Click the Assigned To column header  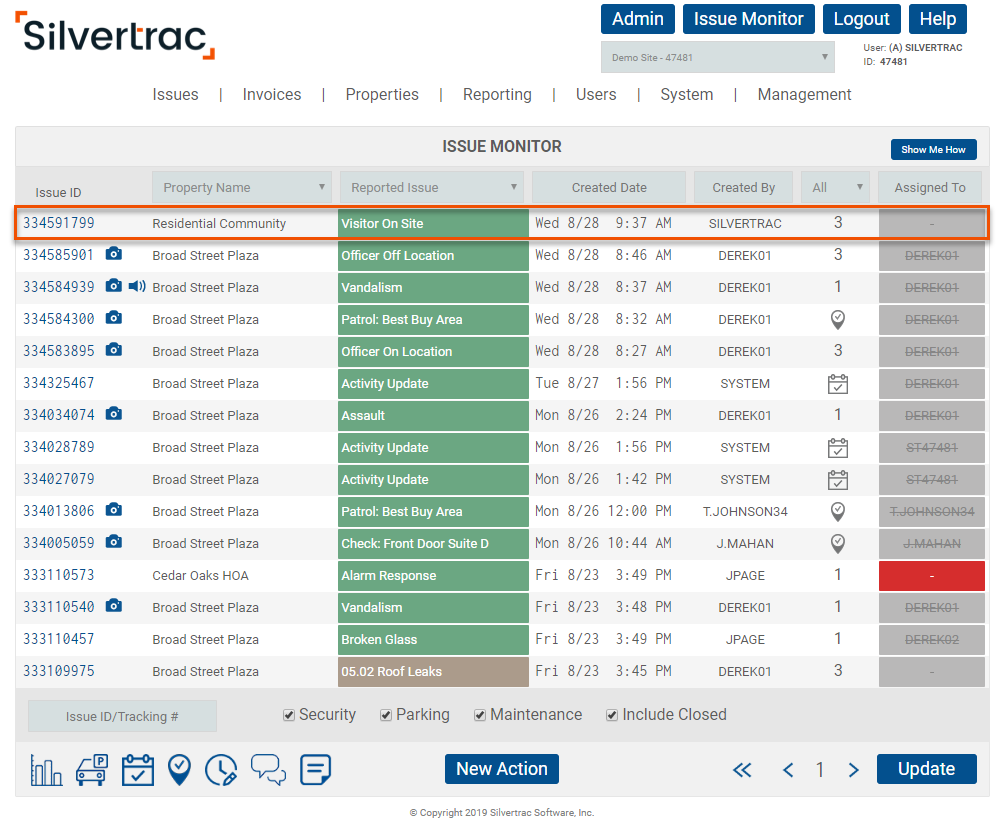929,188
